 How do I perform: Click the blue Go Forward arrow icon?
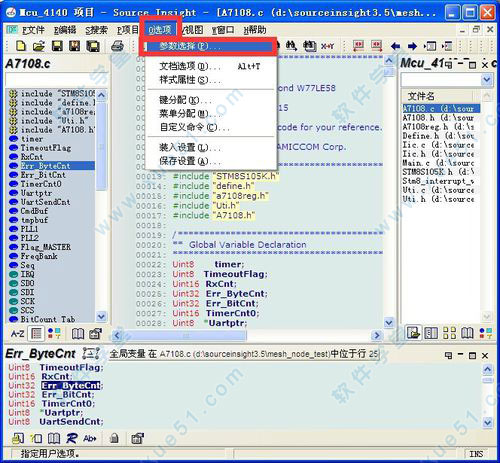[x=412, y=46]
